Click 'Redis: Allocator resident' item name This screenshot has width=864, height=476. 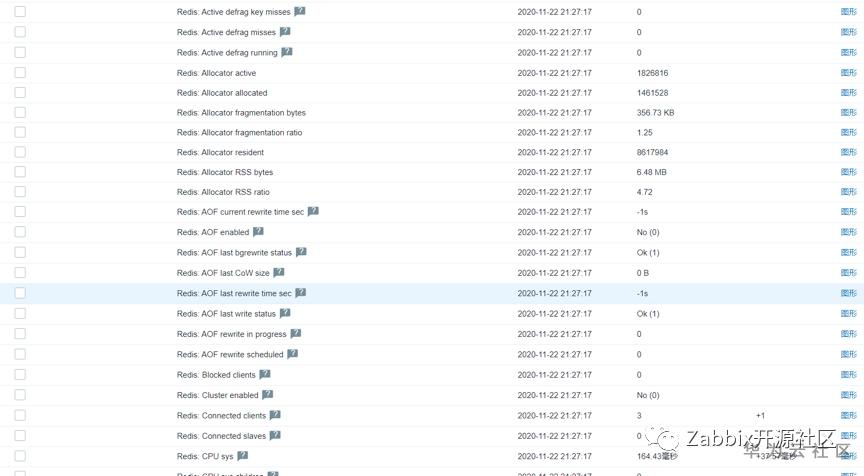click(220, 152)
